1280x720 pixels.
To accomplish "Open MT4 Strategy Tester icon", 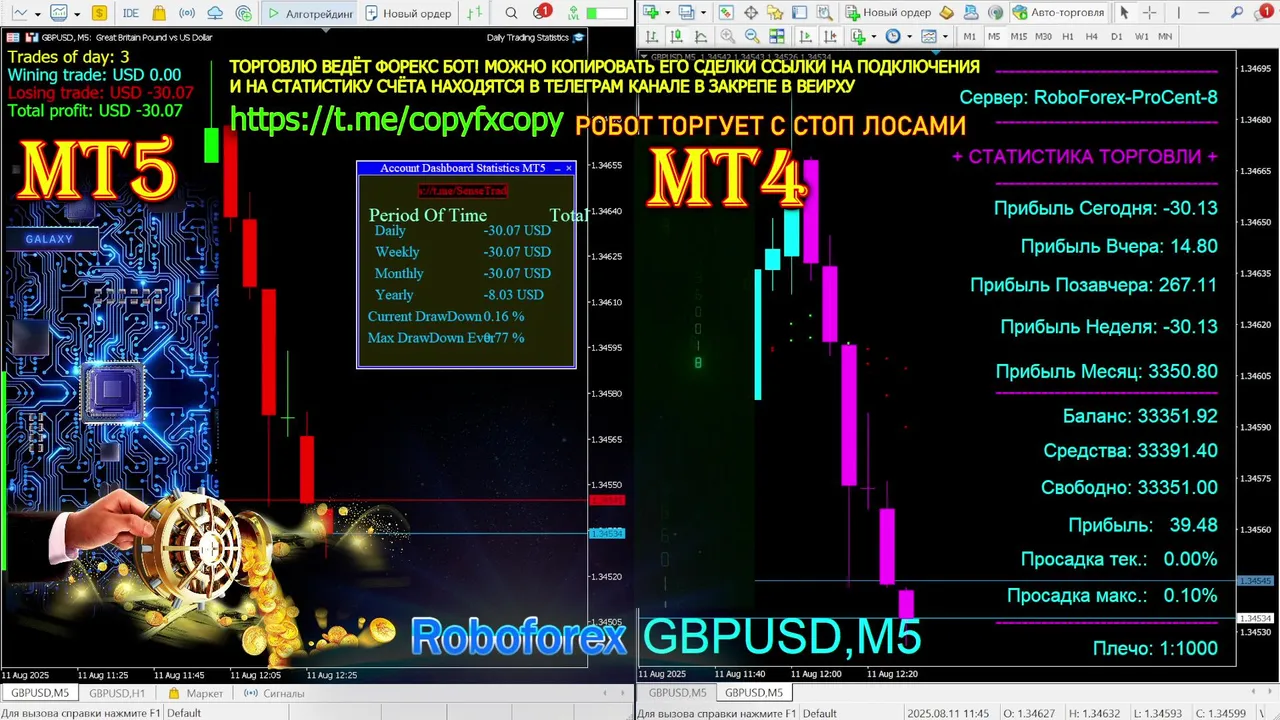I will coord(824,12).
